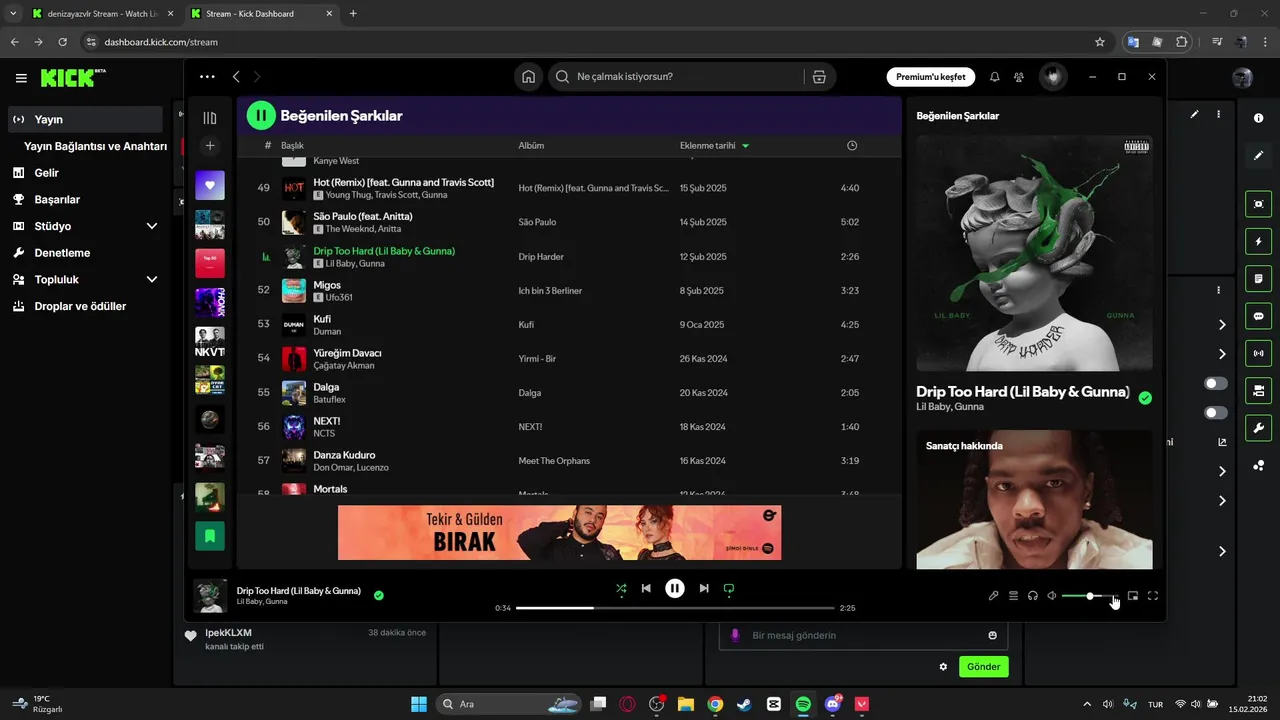1280x720 pixels.
Task: Show hidden system tray icons
Action: coord(1088,704)
